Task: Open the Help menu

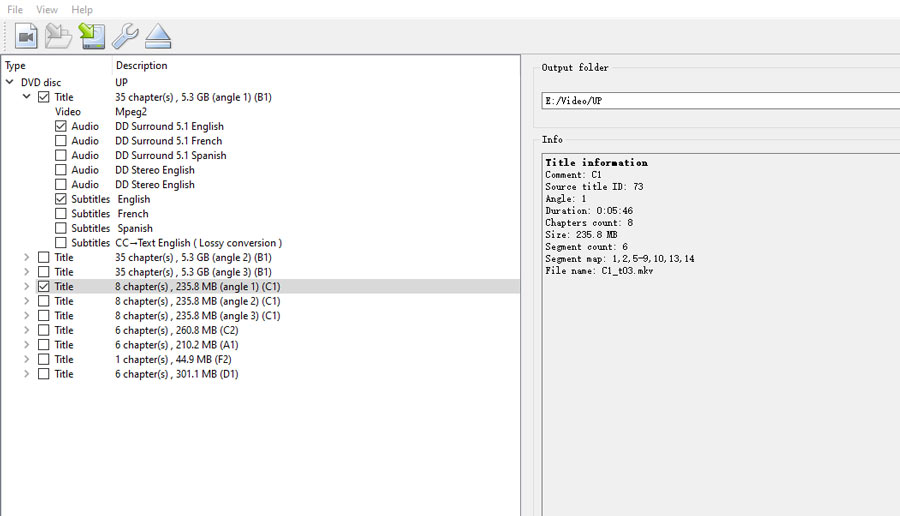Action: pyautogui.click(x=82, y=10)
